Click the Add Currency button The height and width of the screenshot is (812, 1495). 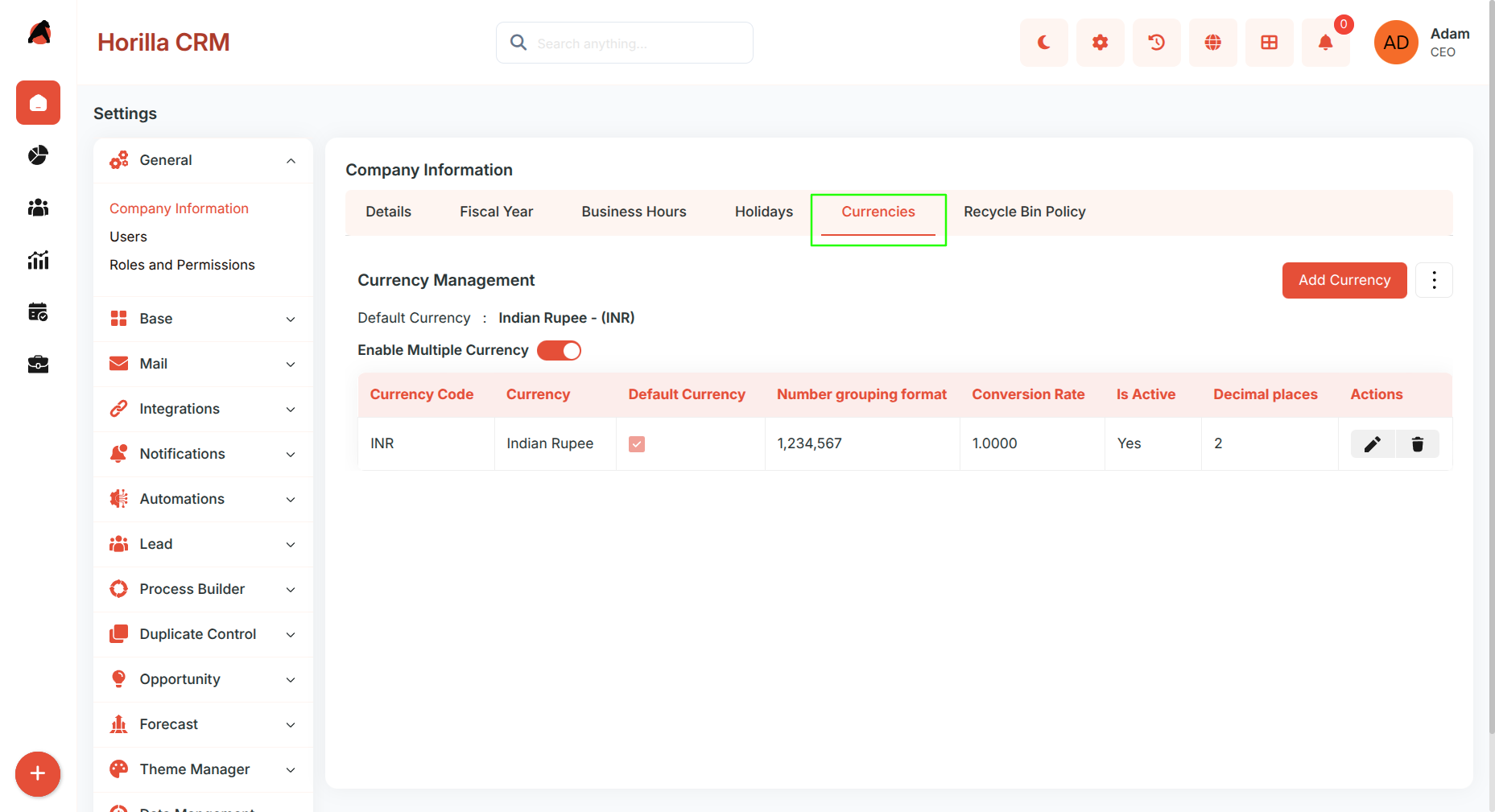[x=1344, y=280]
